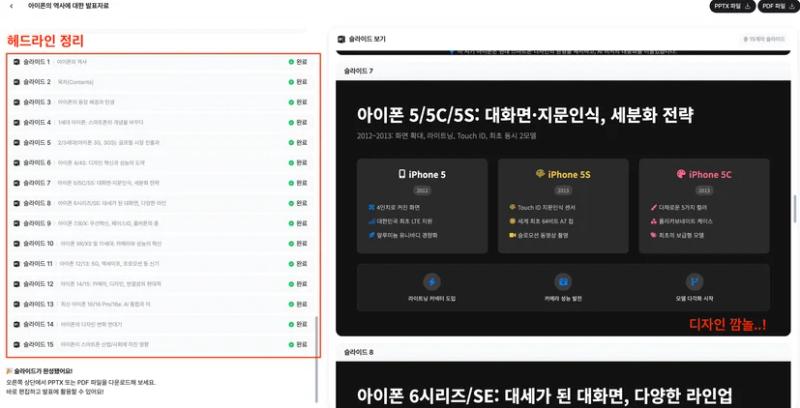Open the 슬라이드 8 preview thumbnail
Image resolution: width=800 pixels, height=408 pixels.
click(x=563, y=385)
